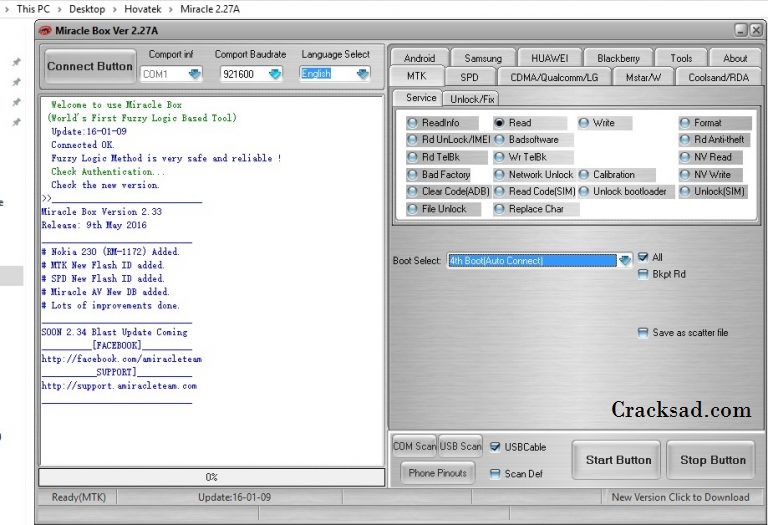Enable the Scan Def checkbox
768x525 pixels.
(x=495, y=474)
